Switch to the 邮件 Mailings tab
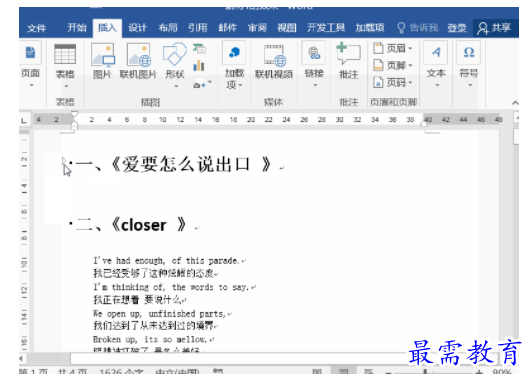530x384 pixels. click(x=227, y=28)
